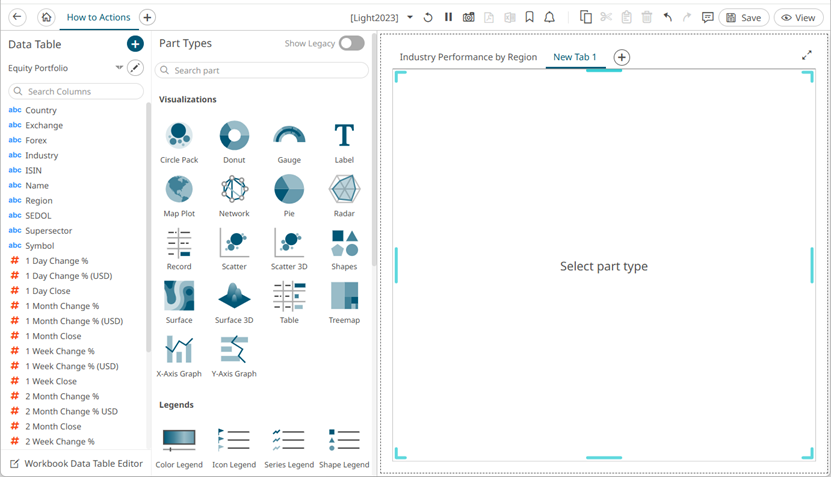831x477 pixels.
Task: Open the bookmark icon
Action: pyautogui.click(x=529, y=17)
